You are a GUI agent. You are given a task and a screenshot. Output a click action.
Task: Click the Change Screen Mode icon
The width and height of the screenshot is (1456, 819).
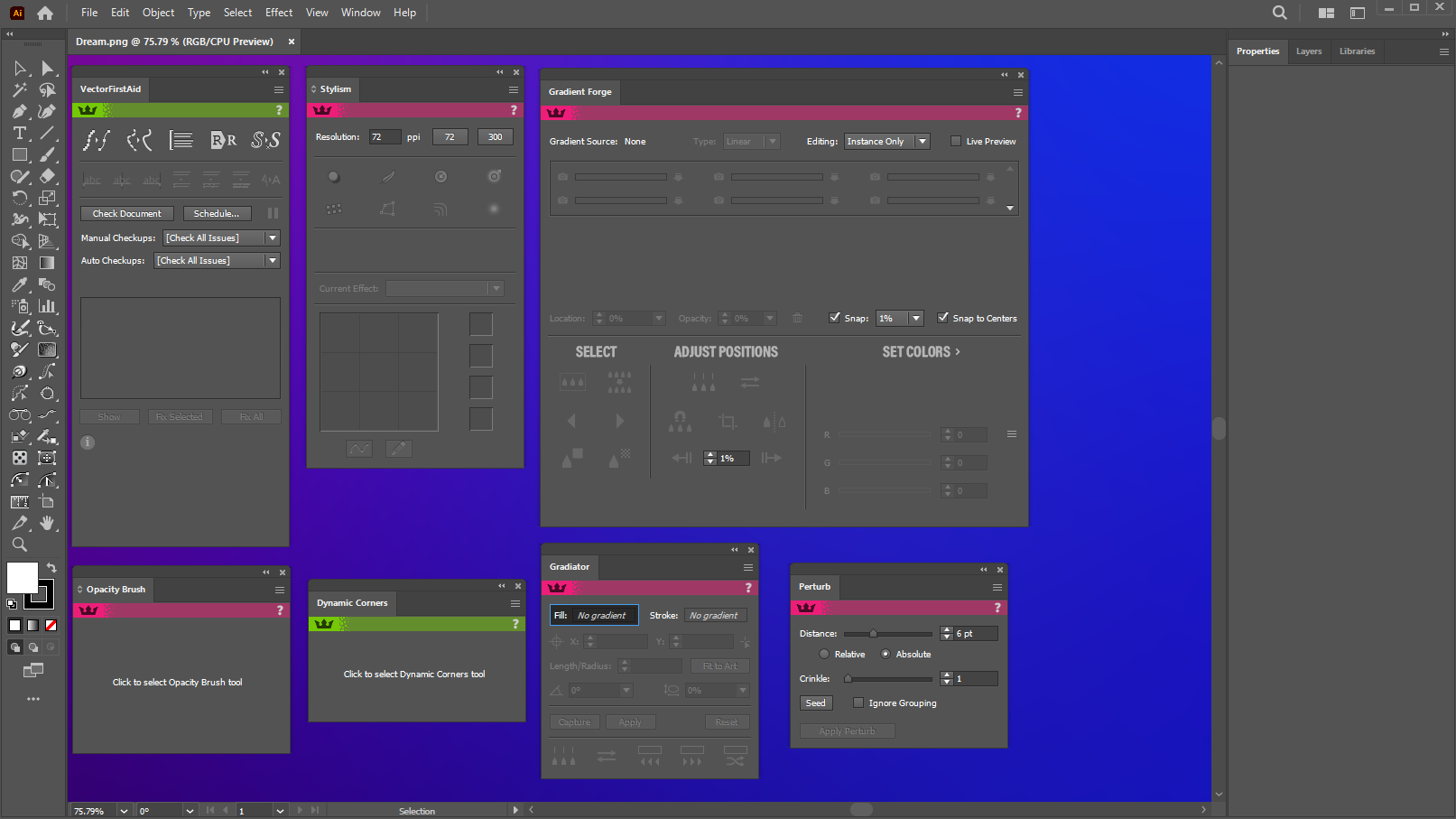pos(33,670)
